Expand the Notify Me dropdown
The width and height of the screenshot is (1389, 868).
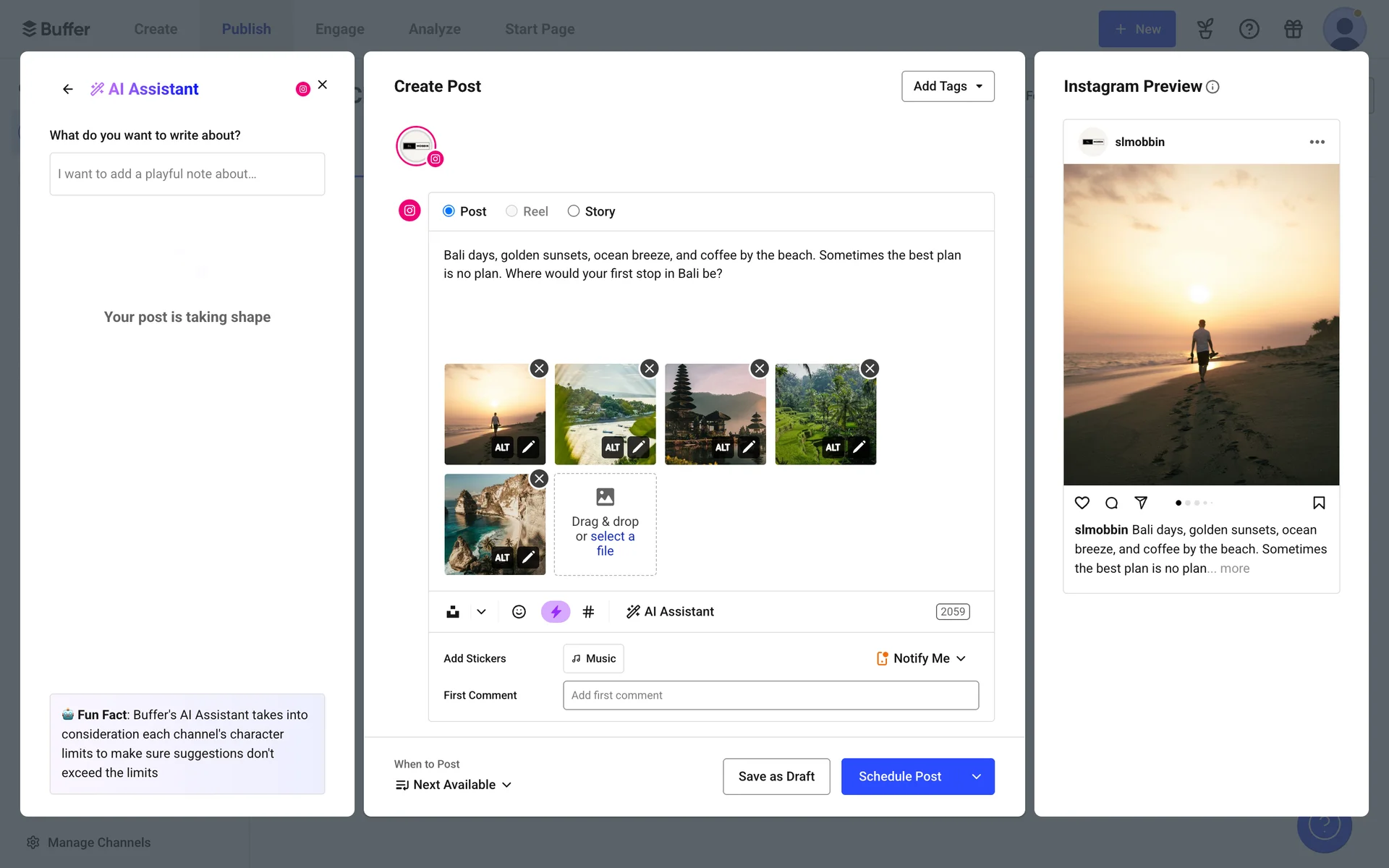921,658
